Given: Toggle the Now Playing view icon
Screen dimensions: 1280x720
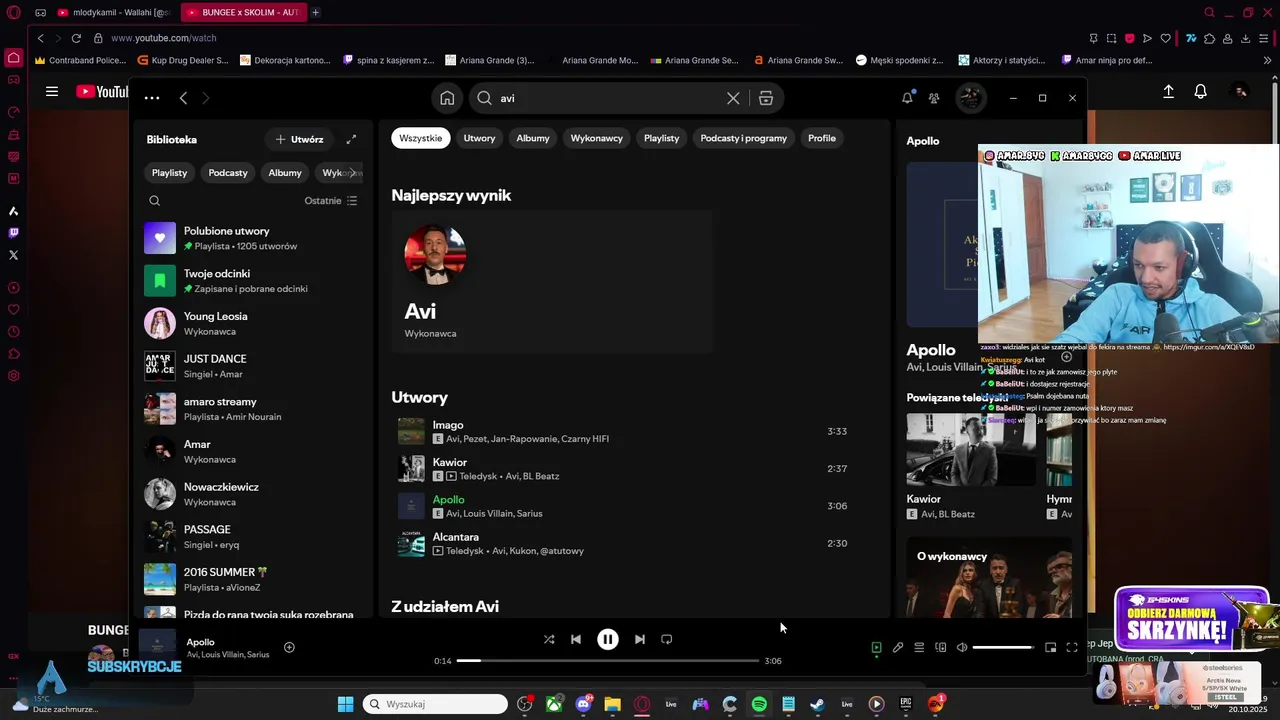Looking at the screenshot, I should click(x=876, y=647).
